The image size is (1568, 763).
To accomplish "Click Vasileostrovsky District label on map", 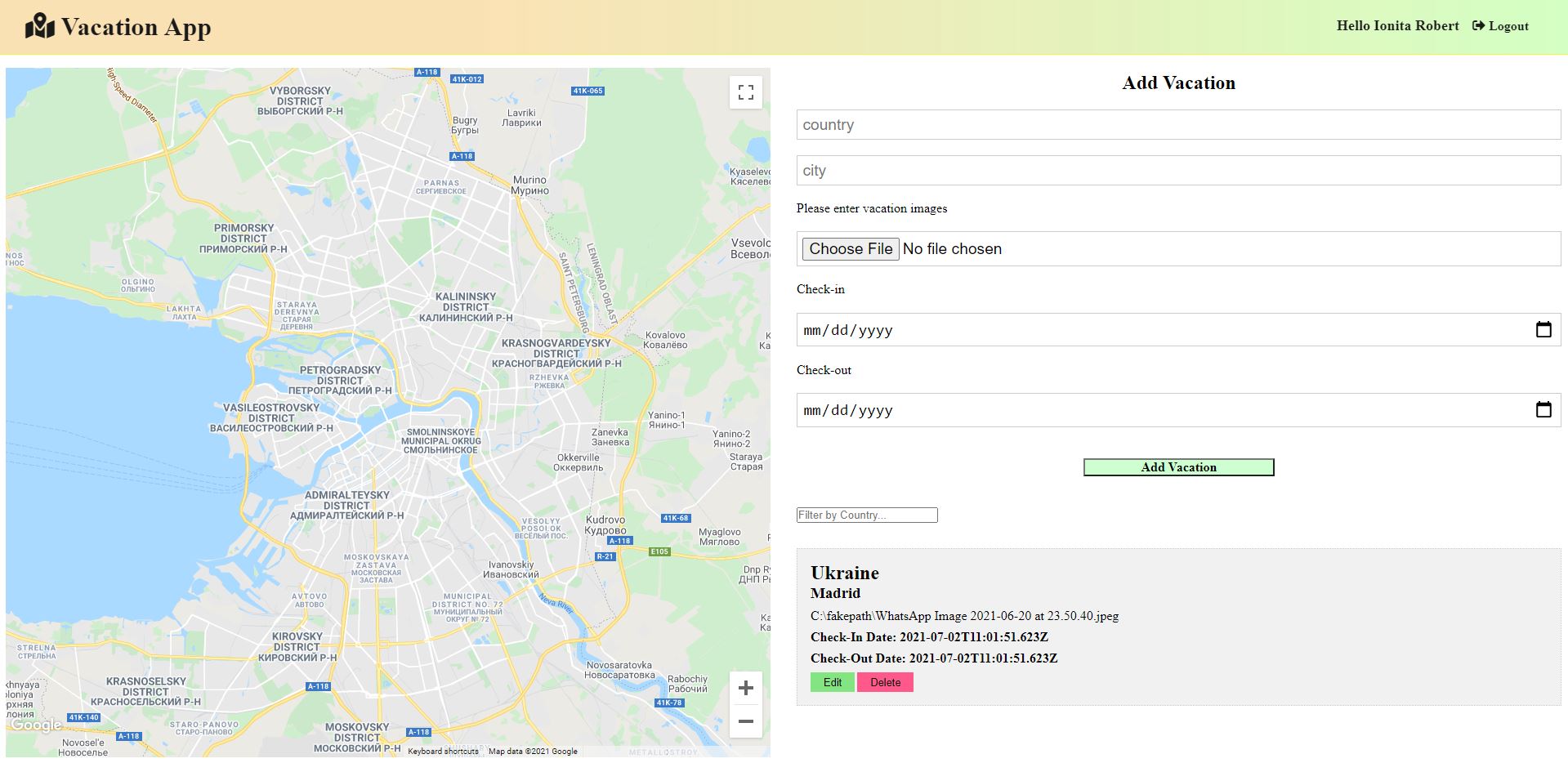I will (x=271, y=417).
